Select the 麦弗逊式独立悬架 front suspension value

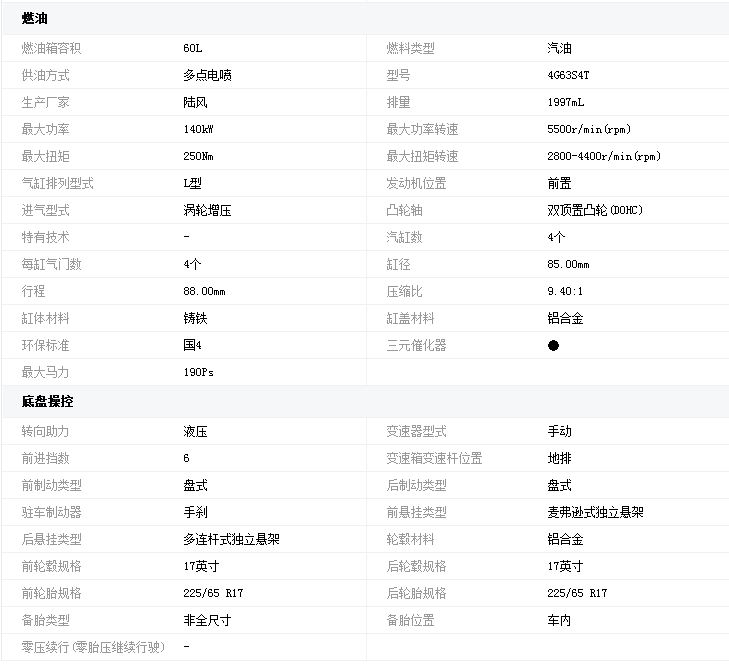pyautogui.click(x=595, y=512)
